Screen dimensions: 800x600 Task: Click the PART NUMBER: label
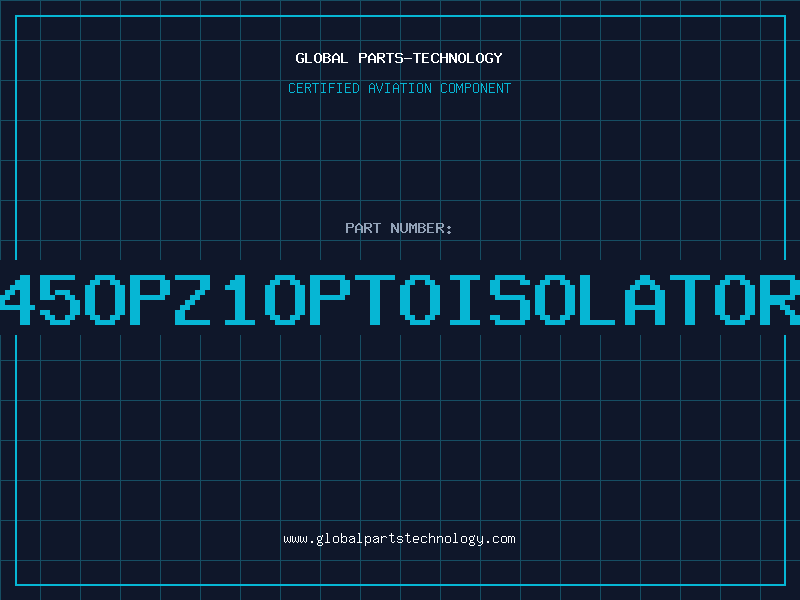point(399,228)
